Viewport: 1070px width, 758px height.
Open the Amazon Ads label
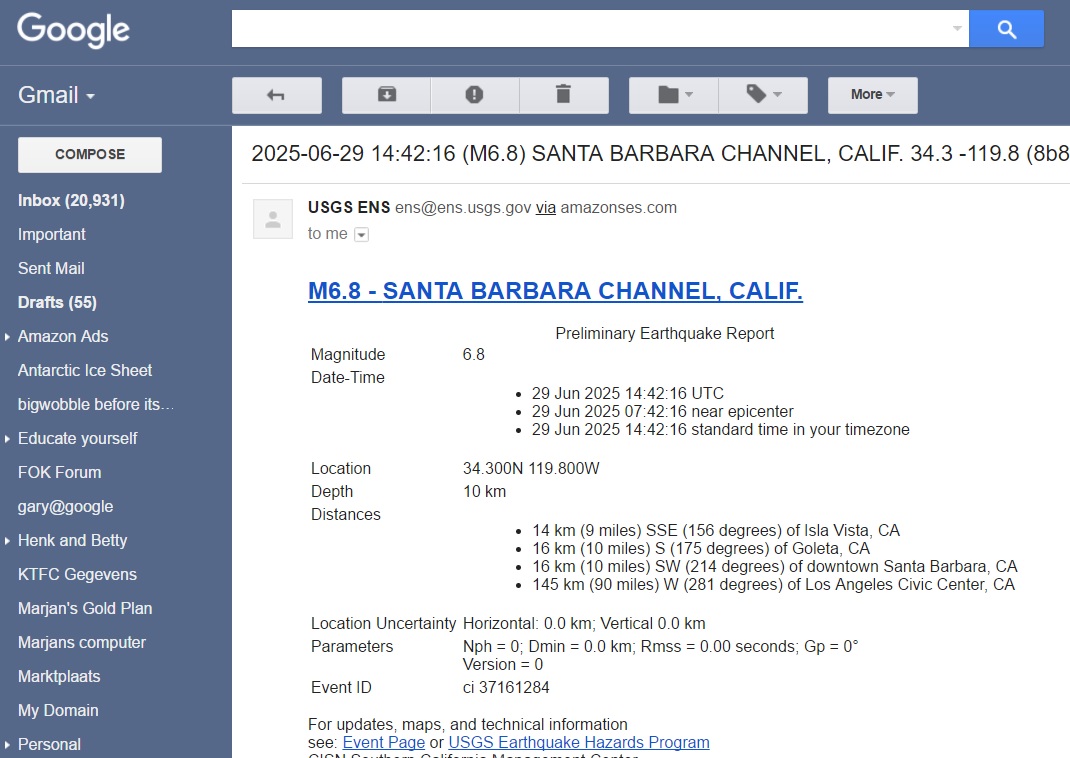[x=63, y=336]
